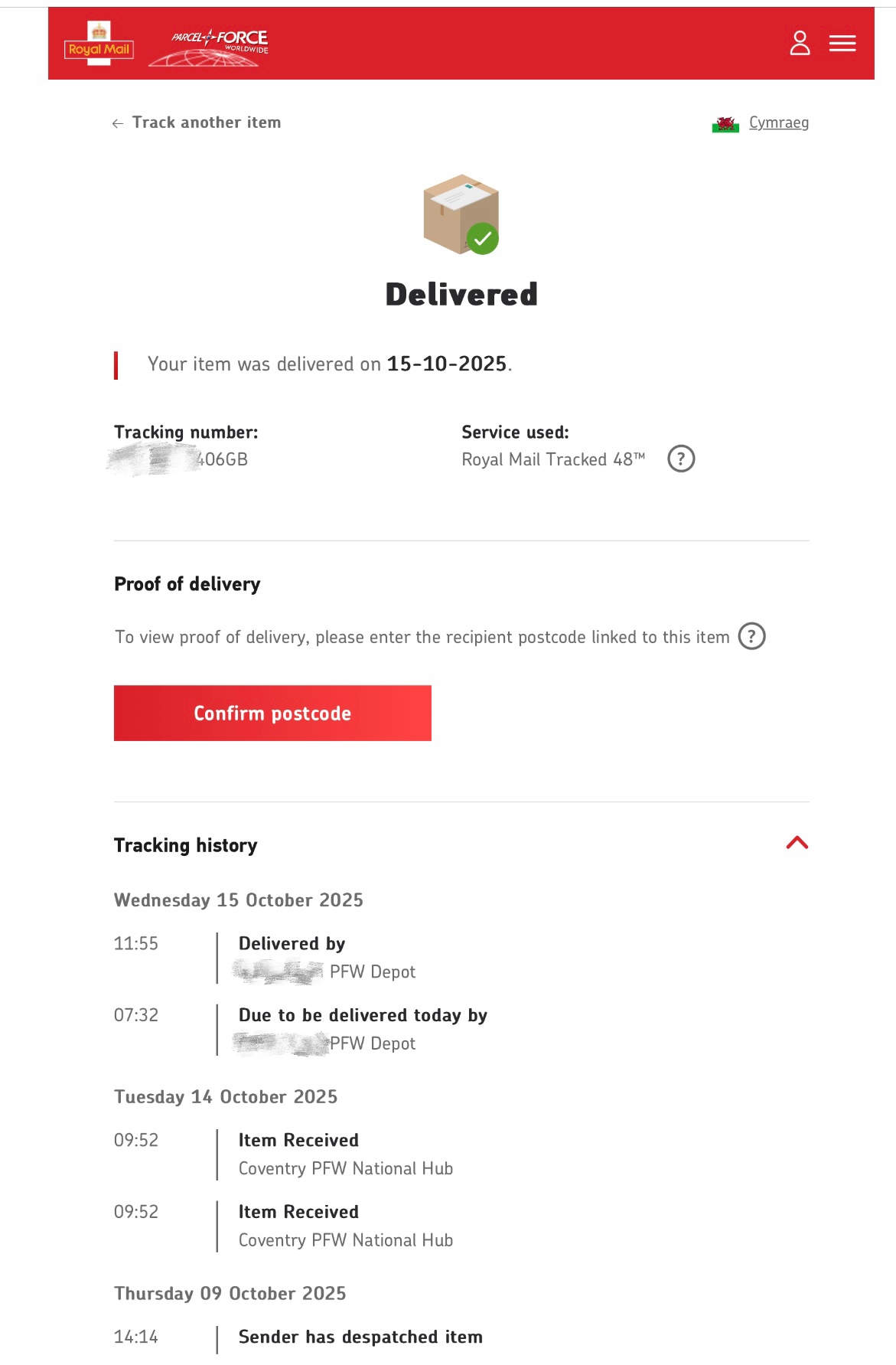The height and width of the screenshot is (1365, 896).
Task: Collapse the Tracking history section
Action: (x=797, y=843)
